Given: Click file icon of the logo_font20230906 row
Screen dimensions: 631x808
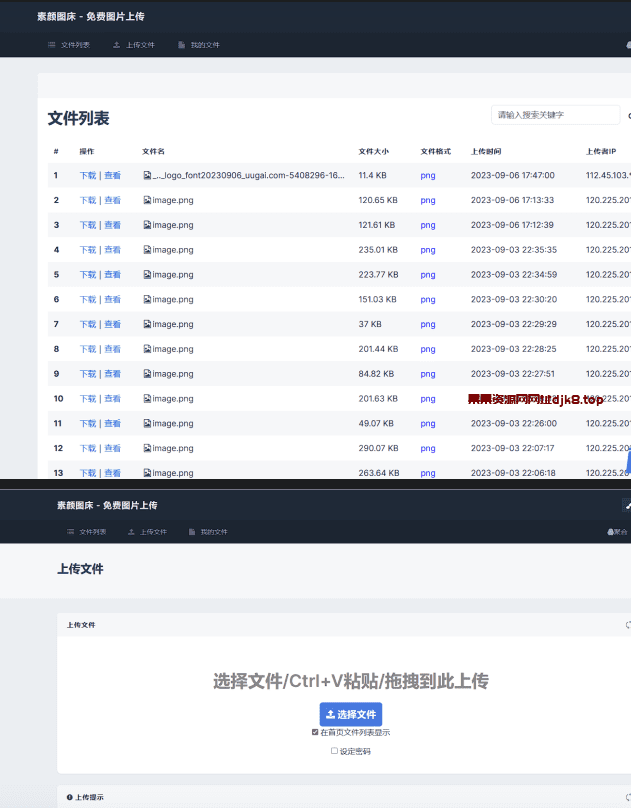Looking at the screenshot, I should coord(147,175).
